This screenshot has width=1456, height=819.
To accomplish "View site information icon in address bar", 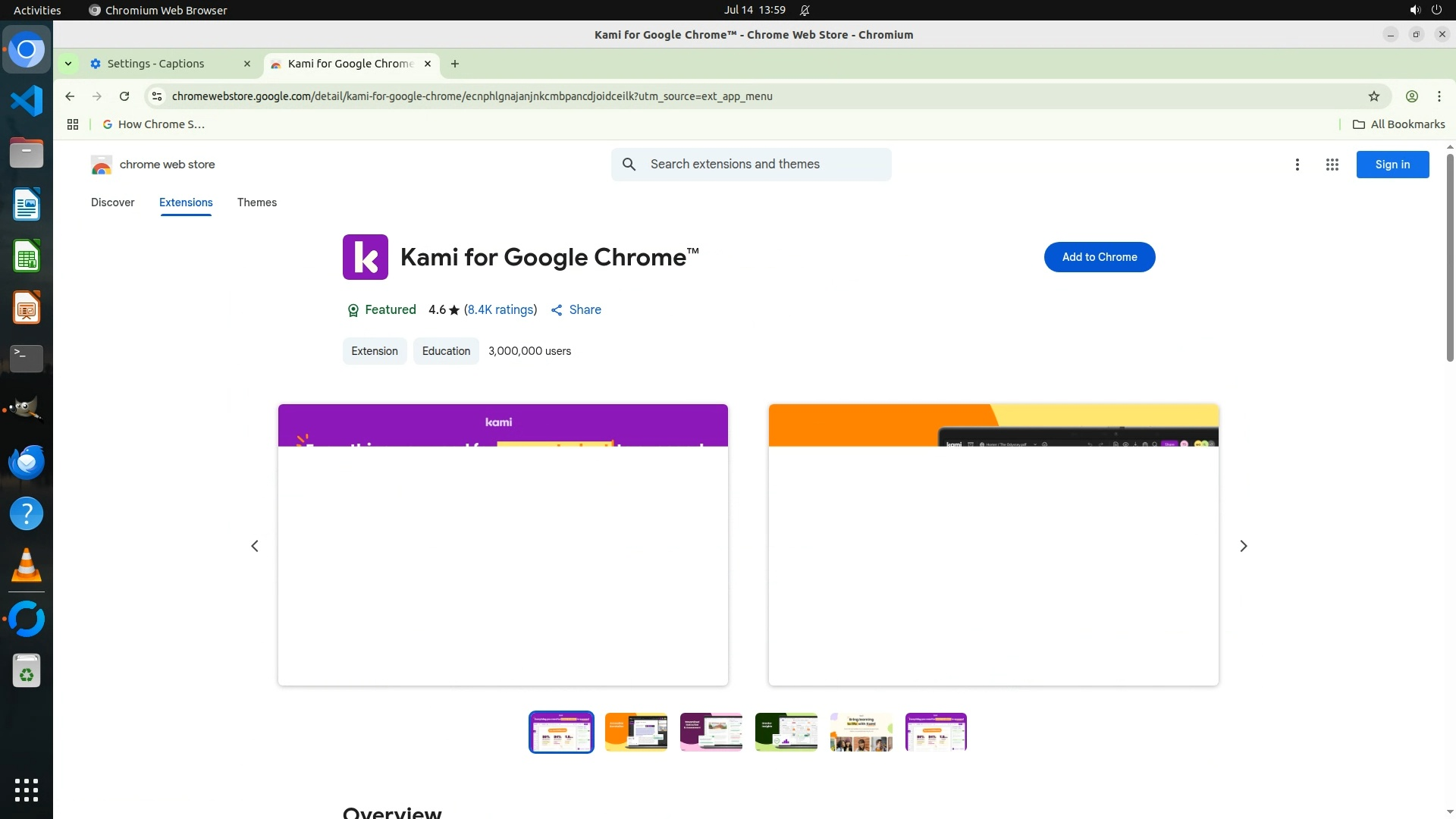I will click(157, 96).
